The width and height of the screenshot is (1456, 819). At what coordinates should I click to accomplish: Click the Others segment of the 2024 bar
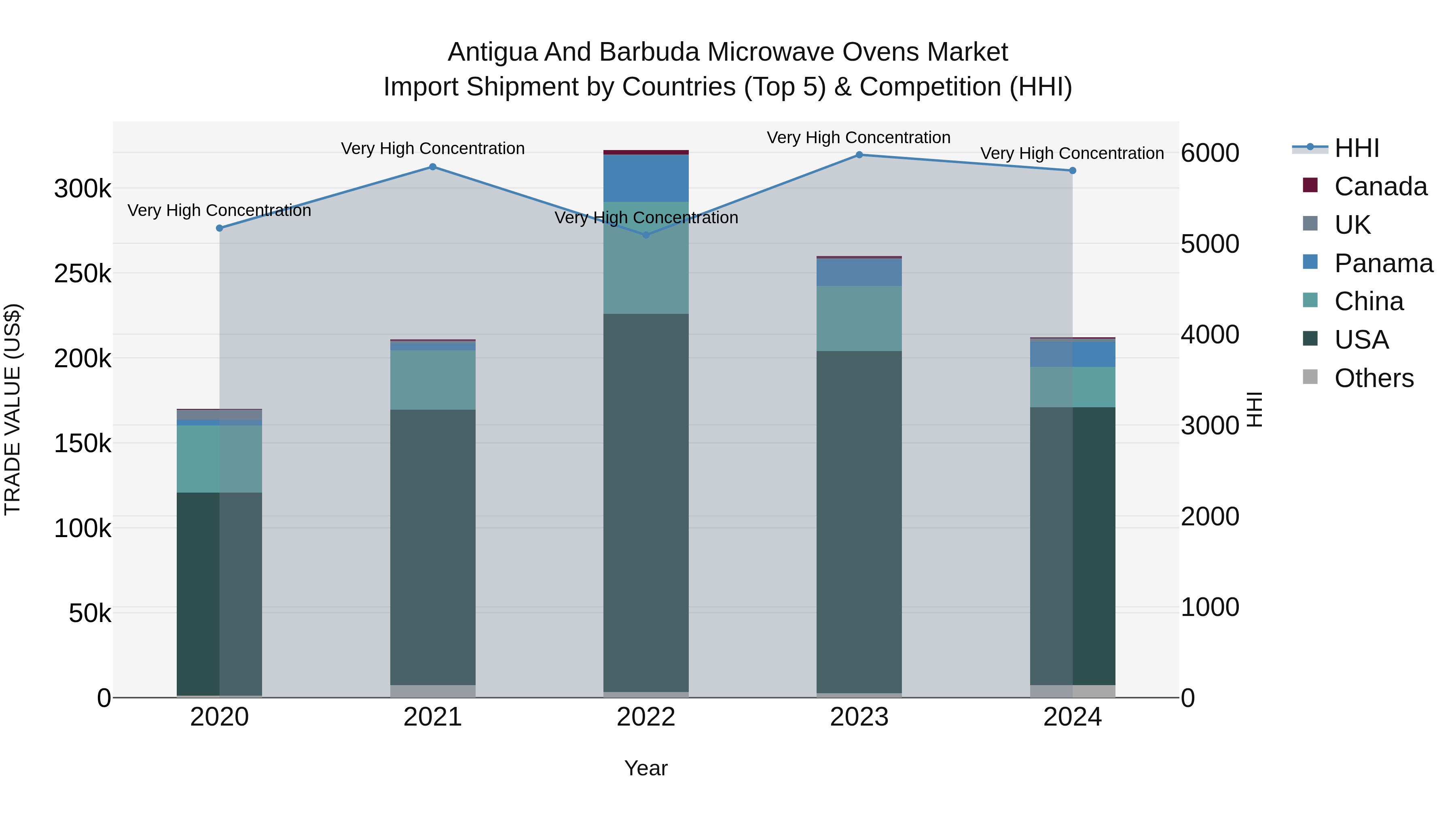pyautogui.click(x=1073, y=691)
